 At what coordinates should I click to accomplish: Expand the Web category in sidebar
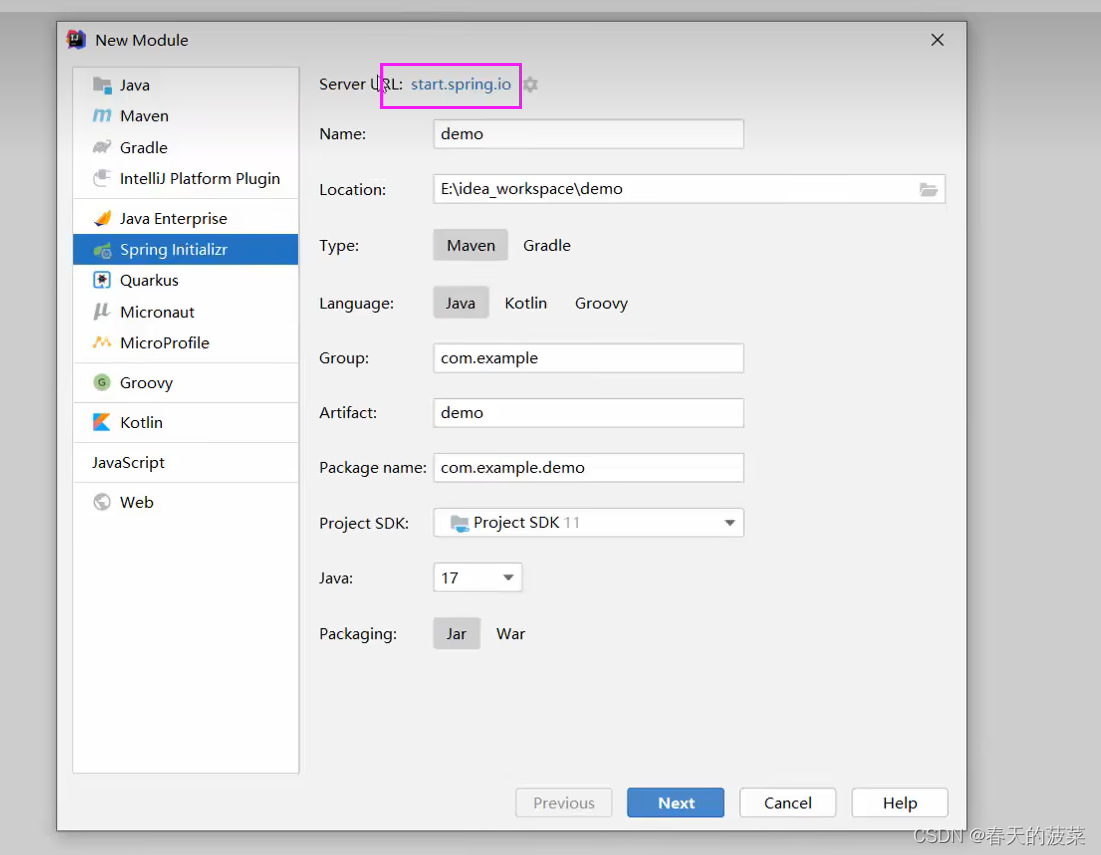coord(137,502)
